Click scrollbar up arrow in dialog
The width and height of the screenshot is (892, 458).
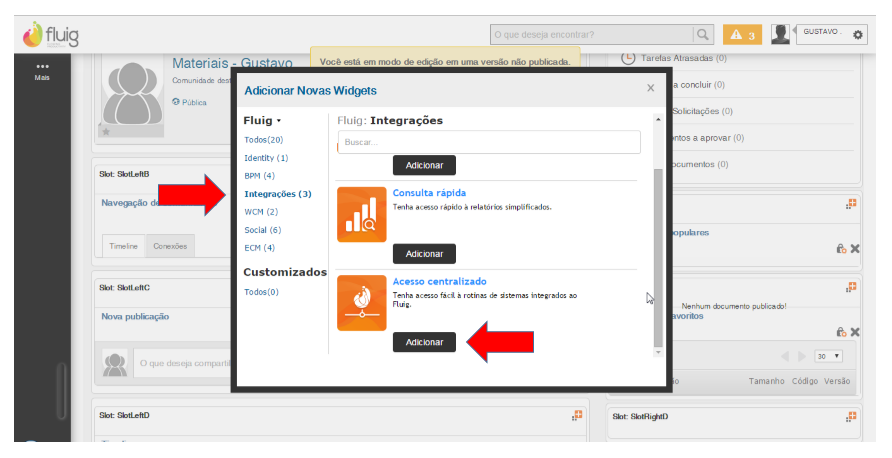coord(658,119)
